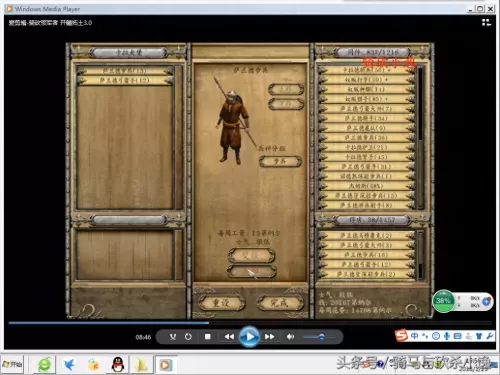Click the 完成 done button
Image resolution: width=500 pixels, height=375 pixels.
coord(280,303)
